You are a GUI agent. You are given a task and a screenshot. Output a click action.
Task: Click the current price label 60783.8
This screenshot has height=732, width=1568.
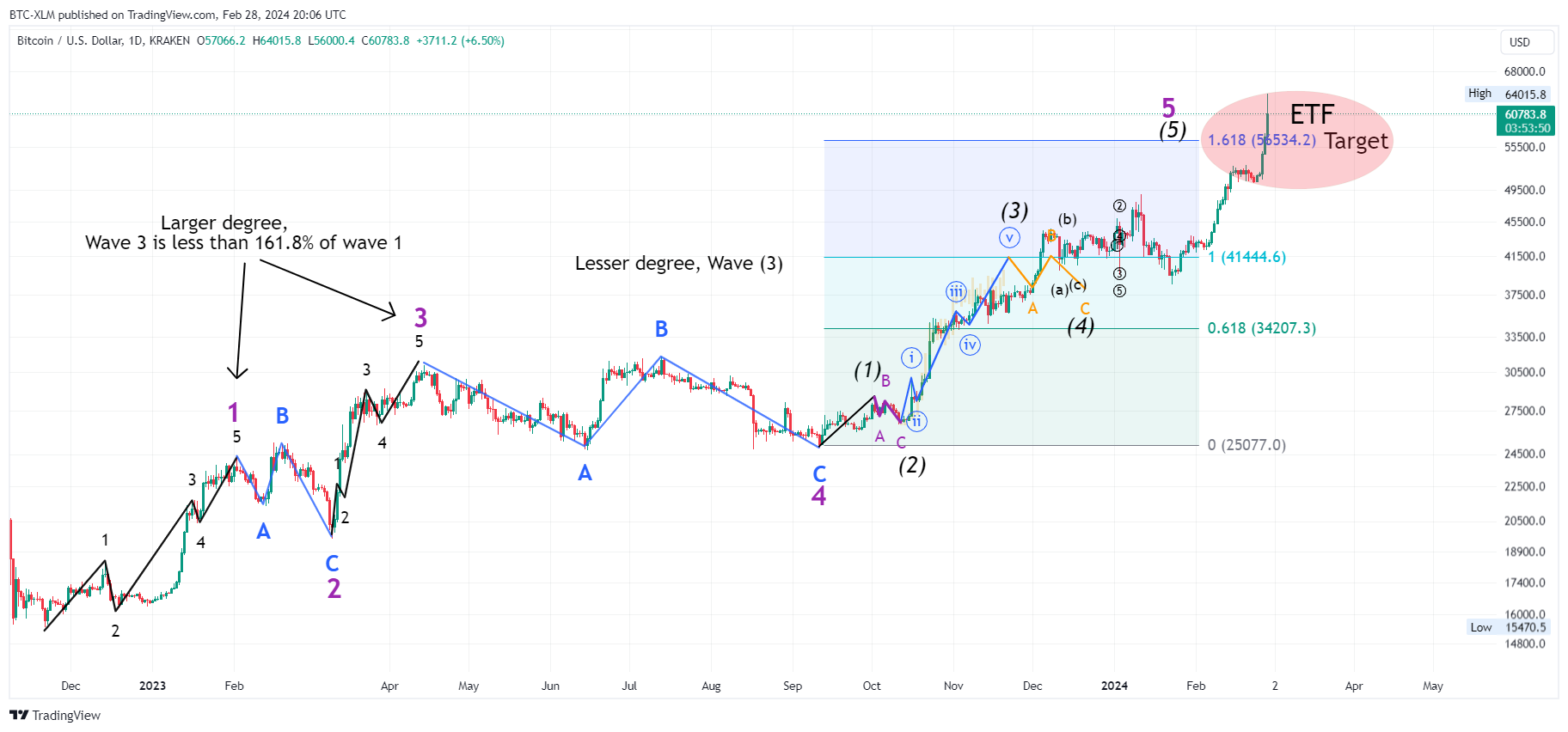[1525, 114]
